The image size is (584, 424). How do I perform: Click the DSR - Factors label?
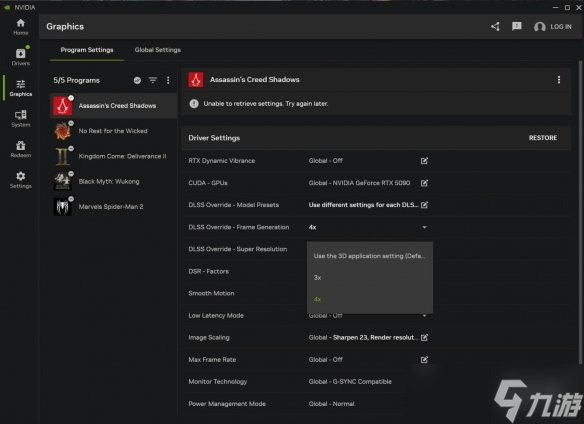coord(209,271)
